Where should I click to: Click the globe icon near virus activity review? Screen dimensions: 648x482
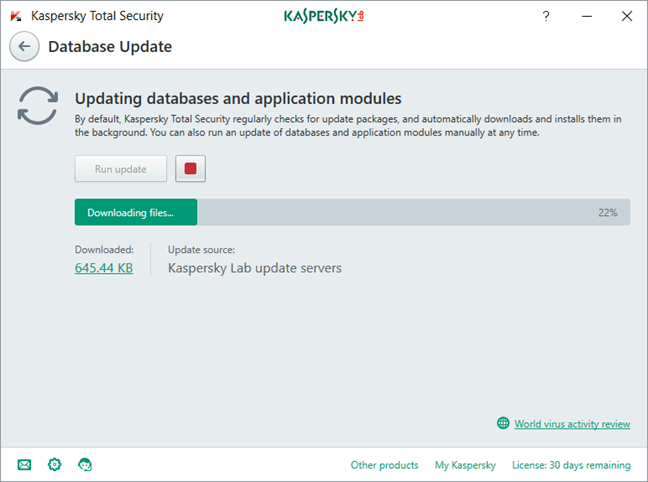503,423
